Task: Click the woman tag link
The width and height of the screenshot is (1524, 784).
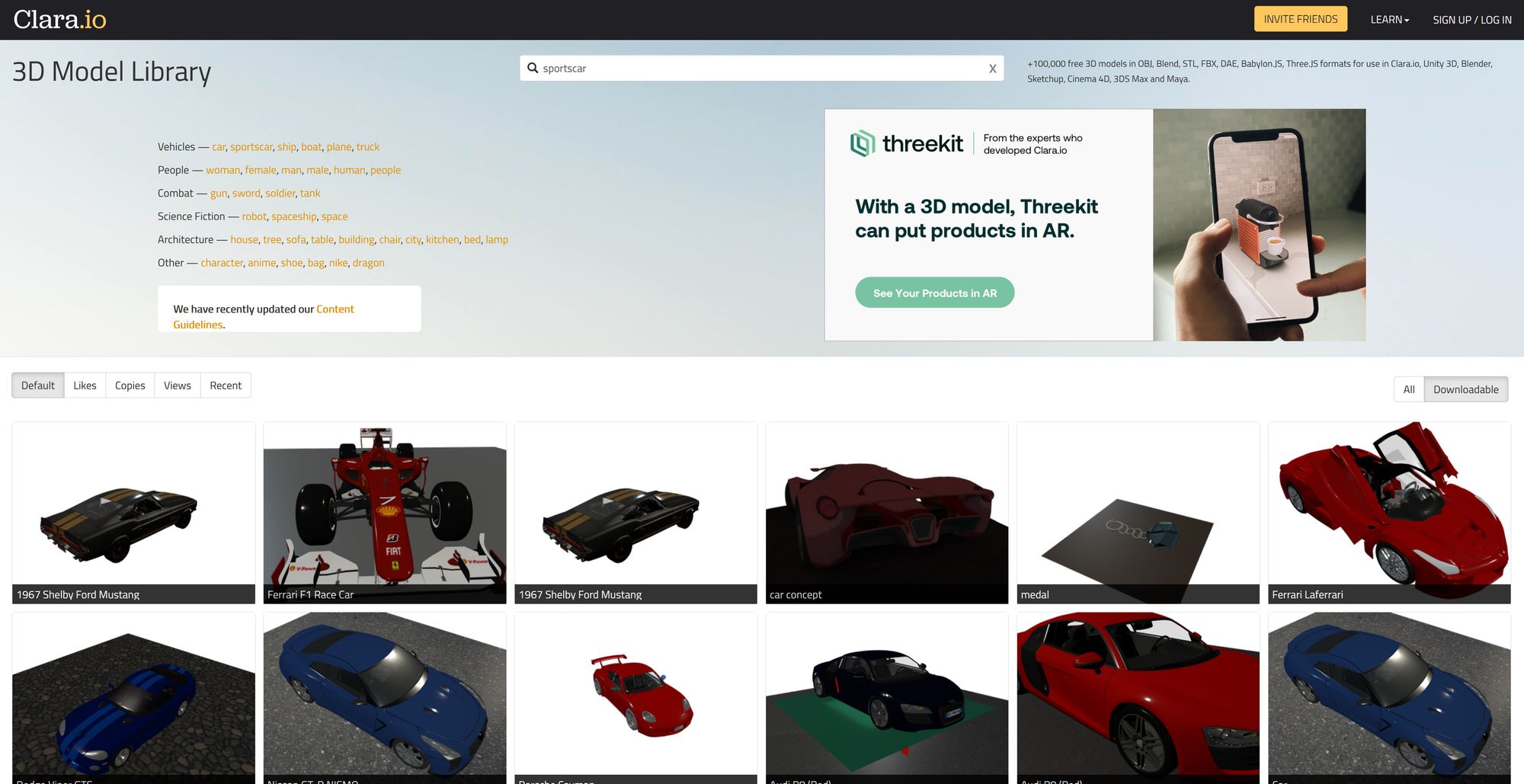Action: coord(223,170)
